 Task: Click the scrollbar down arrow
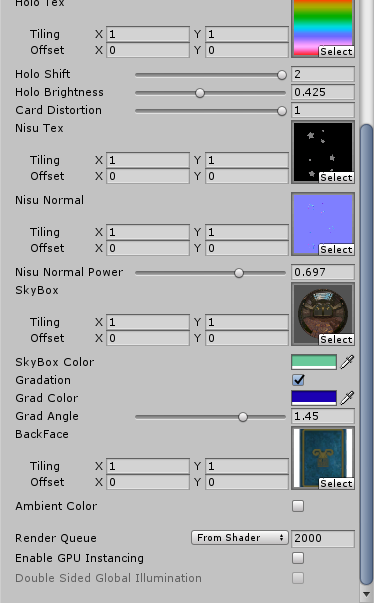point(366,595)
